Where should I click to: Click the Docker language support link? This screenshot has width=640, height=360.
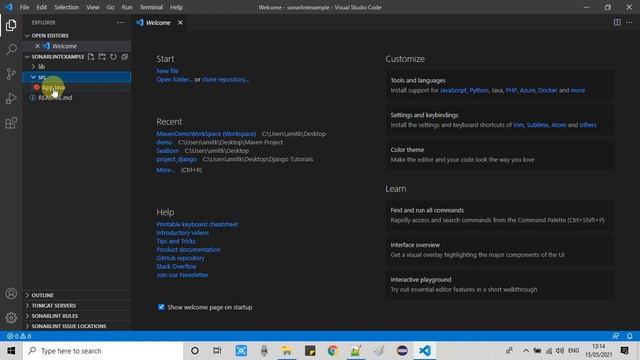tap(547, 90)
